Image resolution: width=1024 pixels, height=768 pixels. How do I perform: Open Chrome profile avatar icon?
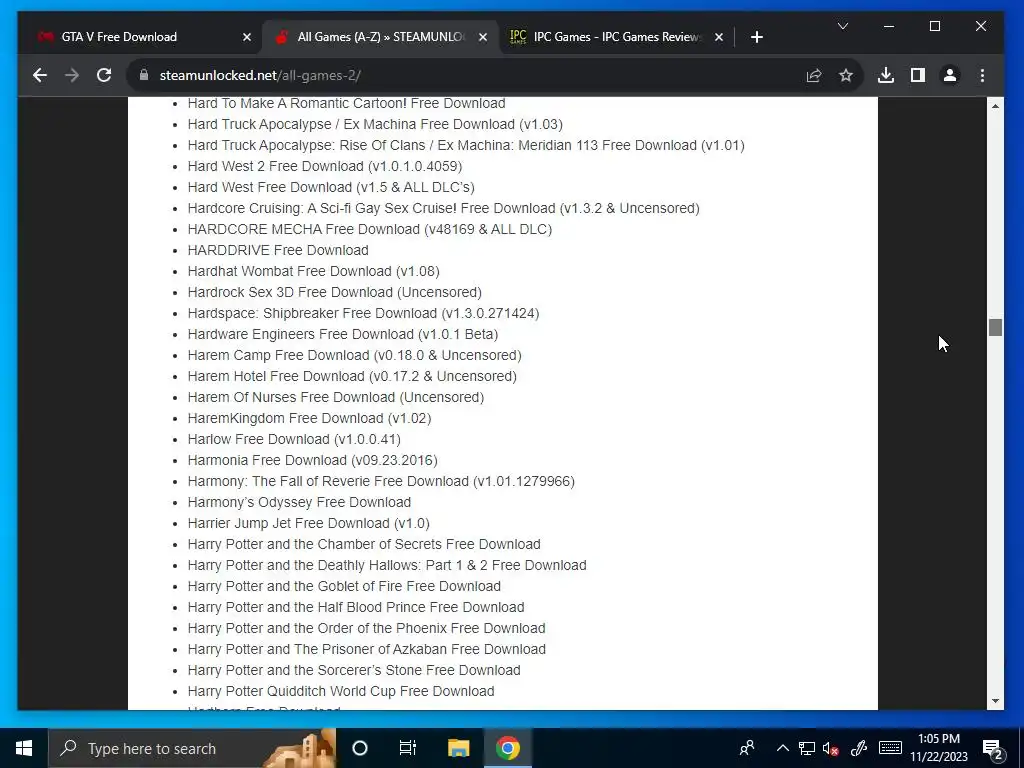point(950,75)
